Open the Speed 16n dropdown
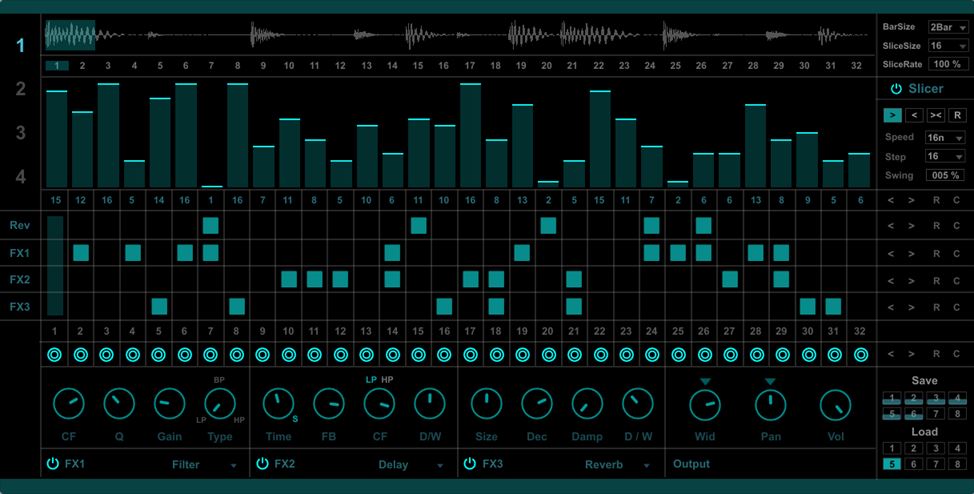Screen dimensions: 974x494 coord(945,138)
